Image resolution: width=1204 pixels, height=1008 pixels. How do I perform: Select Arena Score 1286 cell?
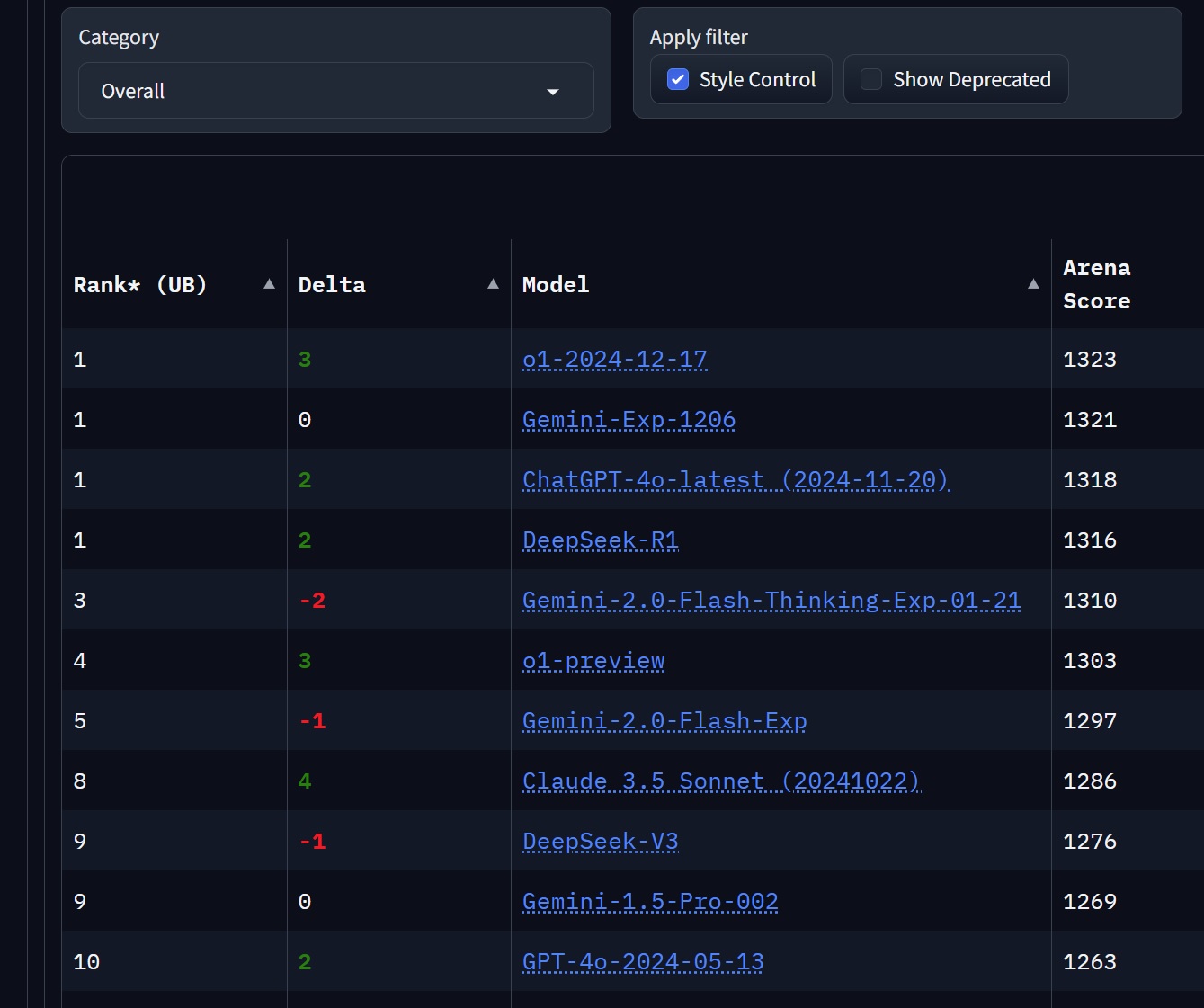click(1090, 781)
